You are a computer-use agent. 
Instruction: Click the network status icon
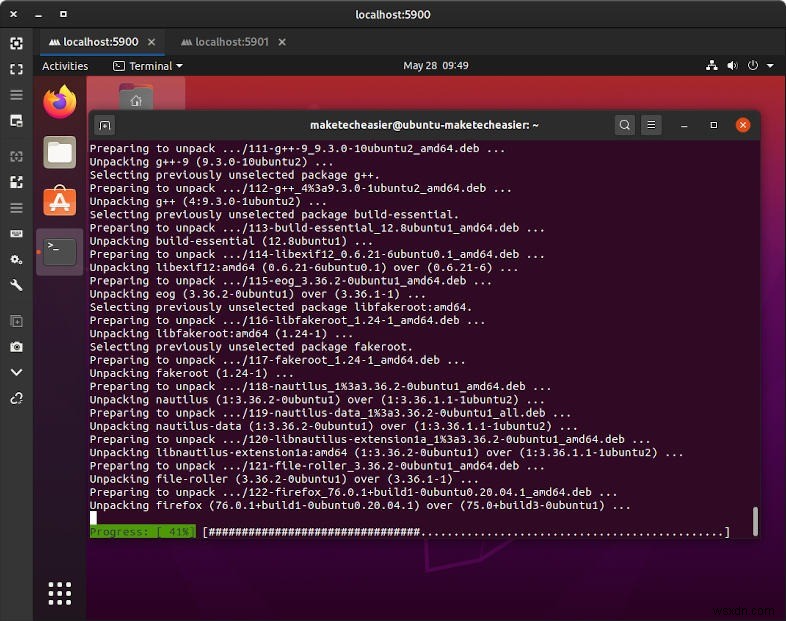[x=711, y=65]
